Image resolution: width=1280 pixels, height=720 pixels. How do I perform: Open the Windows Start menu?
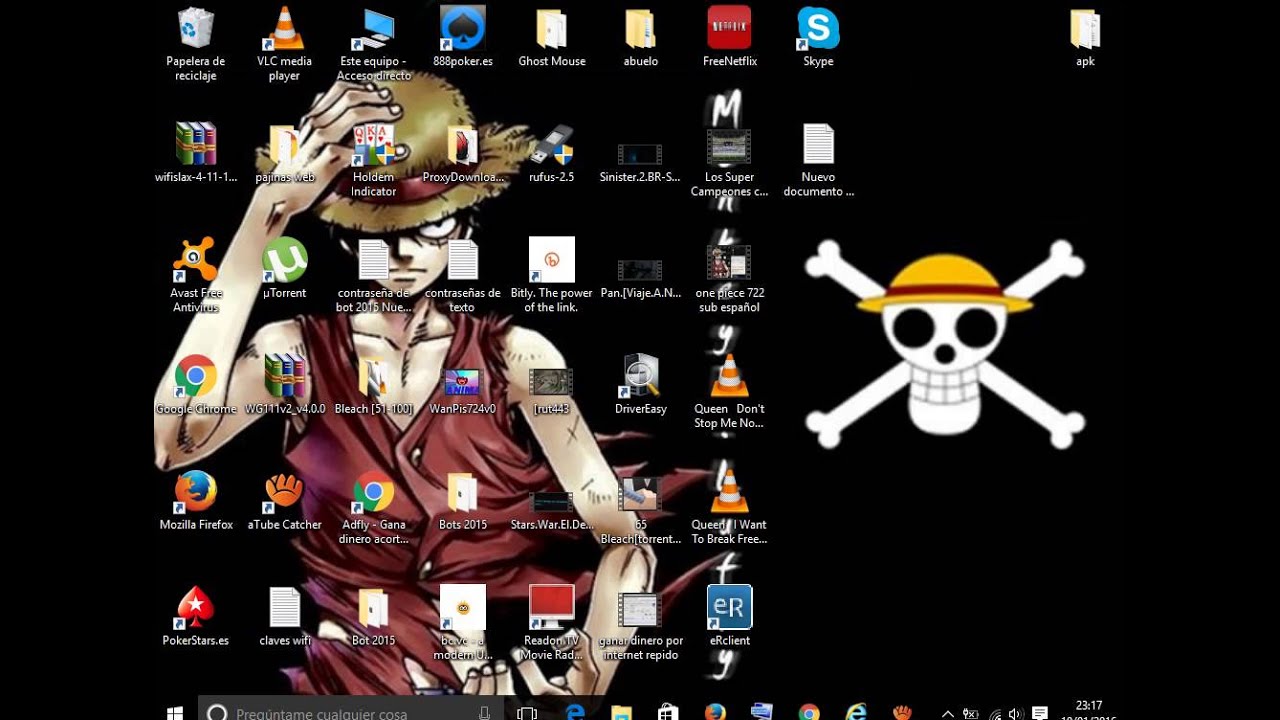coord(175,713)
